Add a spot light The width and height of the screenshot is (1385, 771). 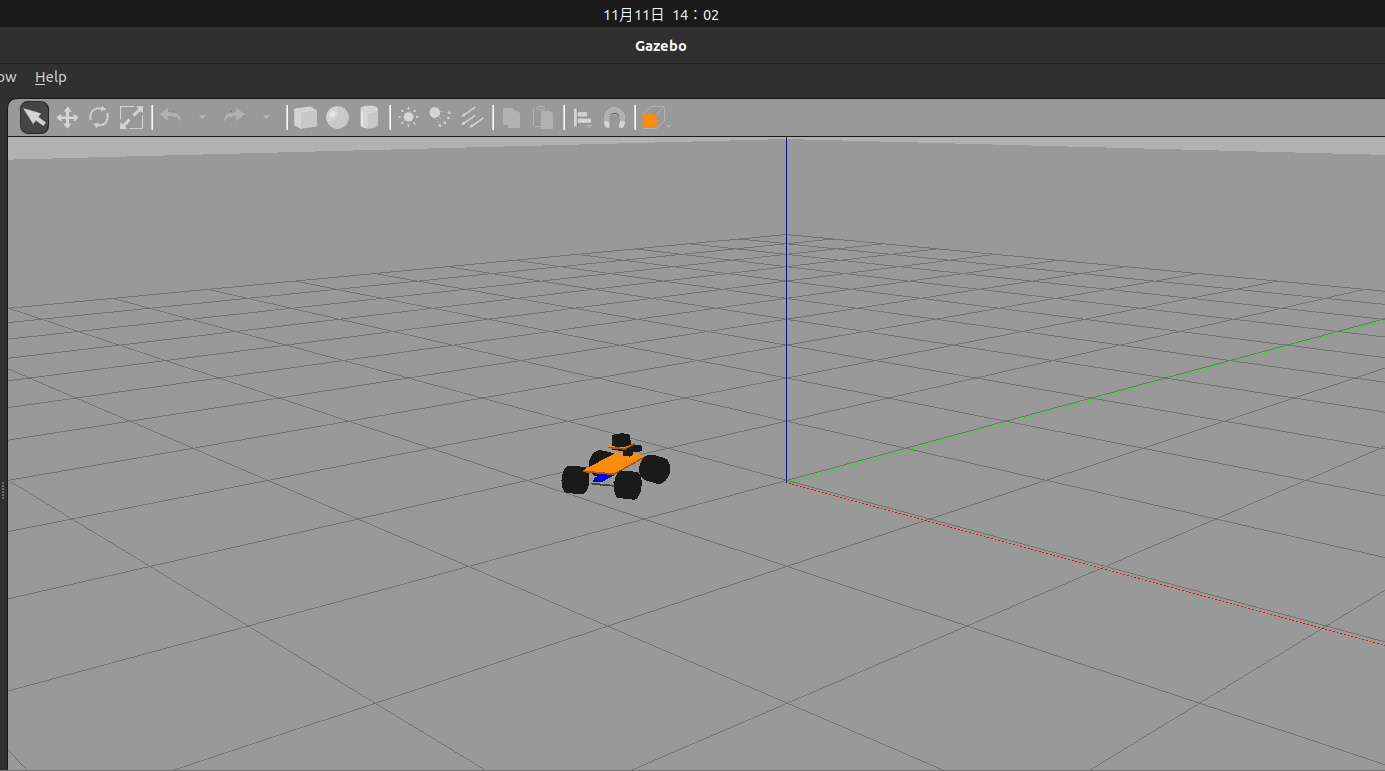click(x=440, y=118)
